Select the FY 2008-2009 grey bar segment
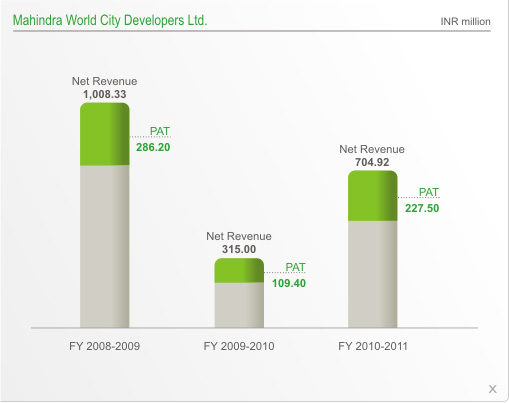Viewport: 509px width, 403px height. click(x=105, y=246)
